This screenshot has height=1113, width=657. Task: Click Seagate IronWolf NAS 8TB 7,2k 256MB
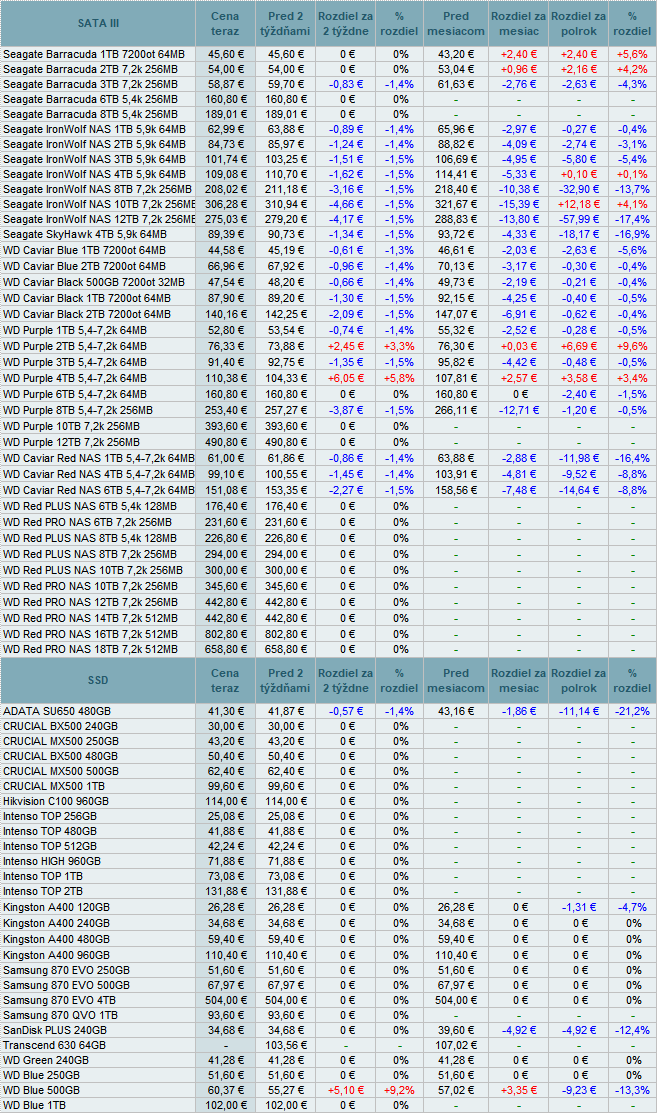tap(97, 189)
